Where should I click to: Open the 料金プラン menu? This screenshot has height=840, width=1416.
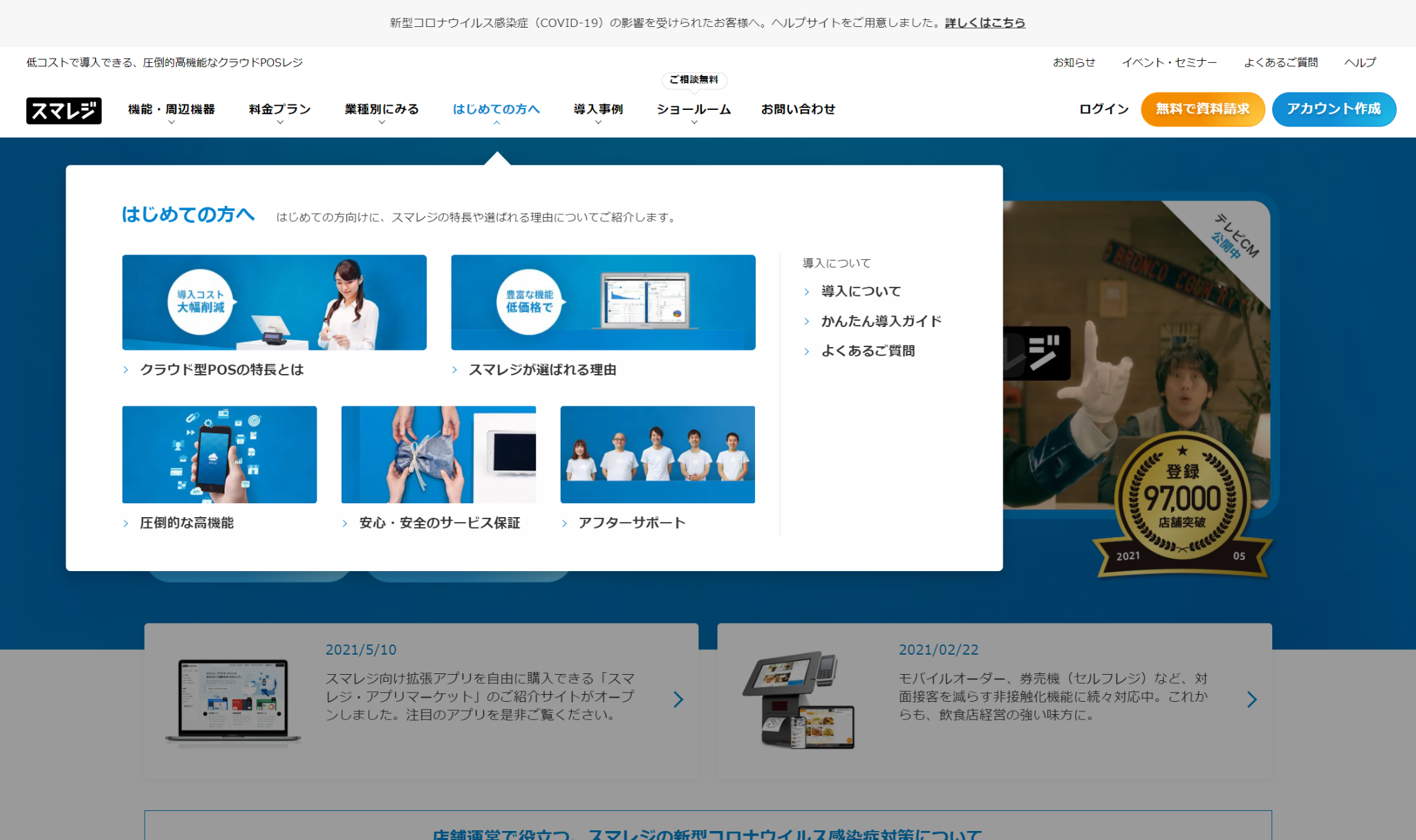(x=280, y=109)
